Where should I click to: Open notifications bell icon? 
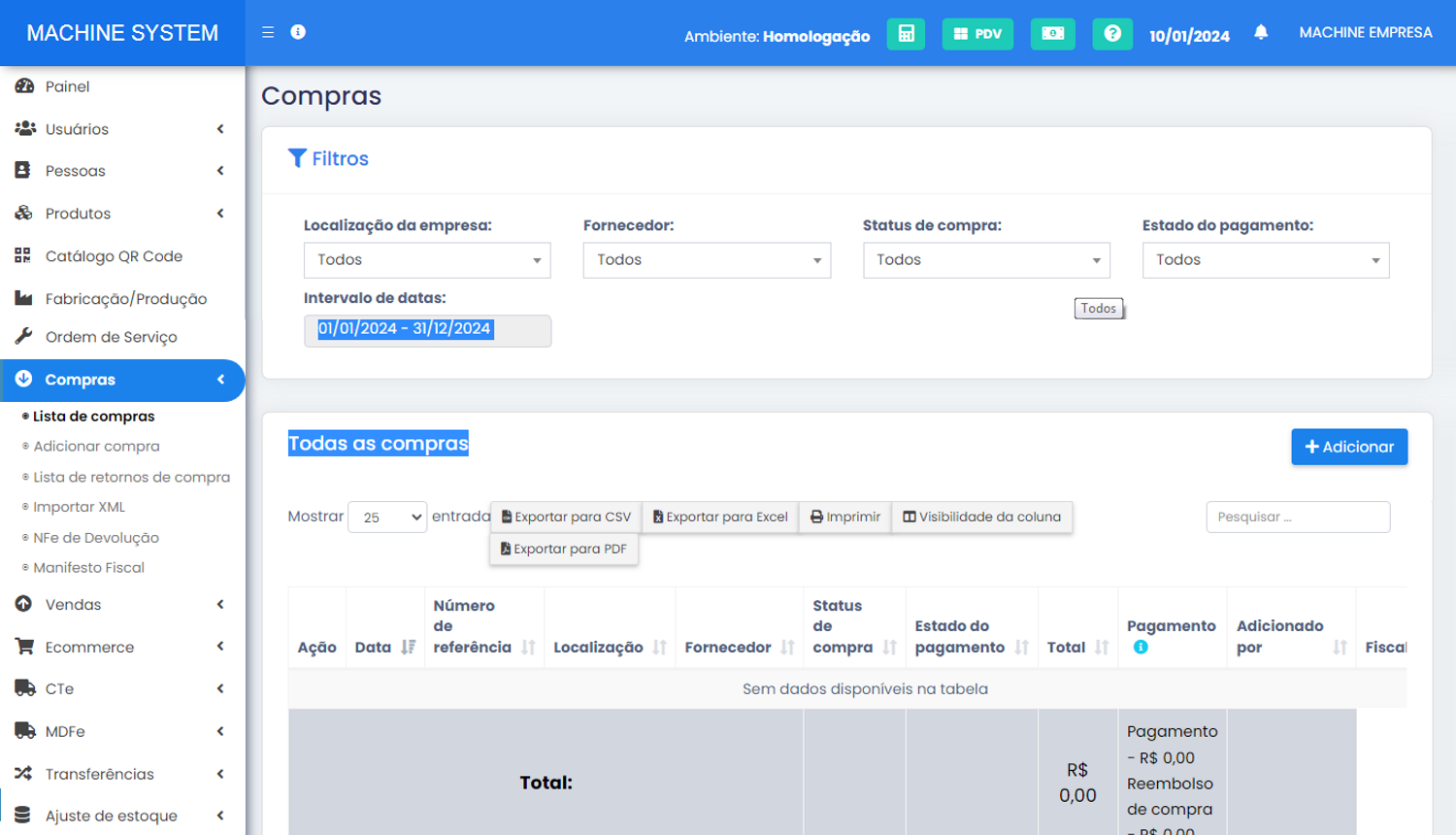(1261, 32)
